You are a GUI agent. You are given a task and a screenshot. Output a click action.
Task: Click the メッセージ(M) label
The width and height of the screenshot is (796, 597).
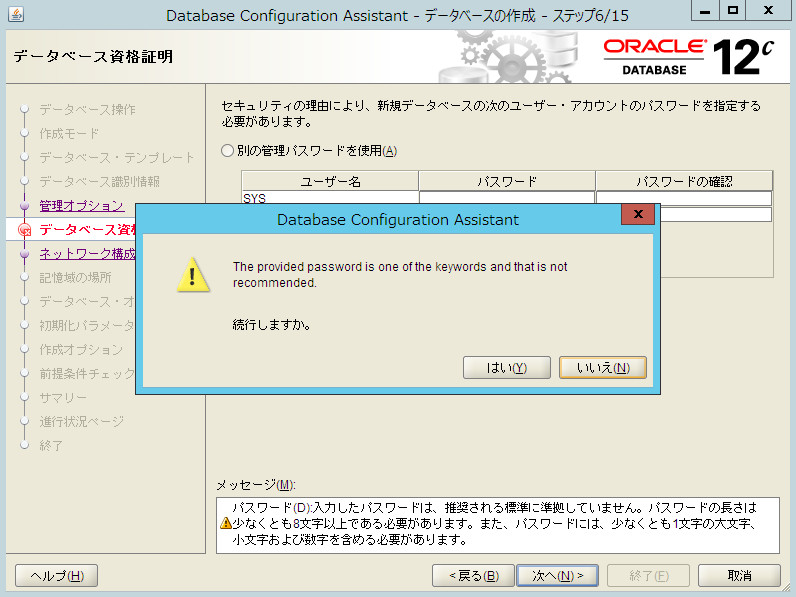255,485
